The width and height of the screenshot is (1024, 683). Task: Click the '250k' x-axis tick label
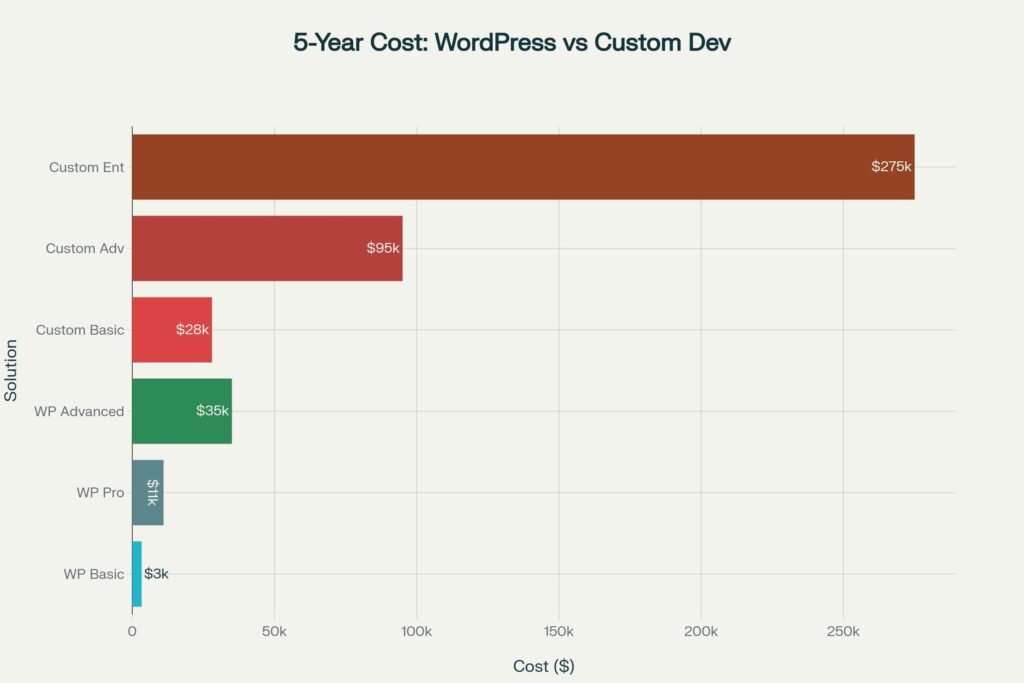coord(843,631)
